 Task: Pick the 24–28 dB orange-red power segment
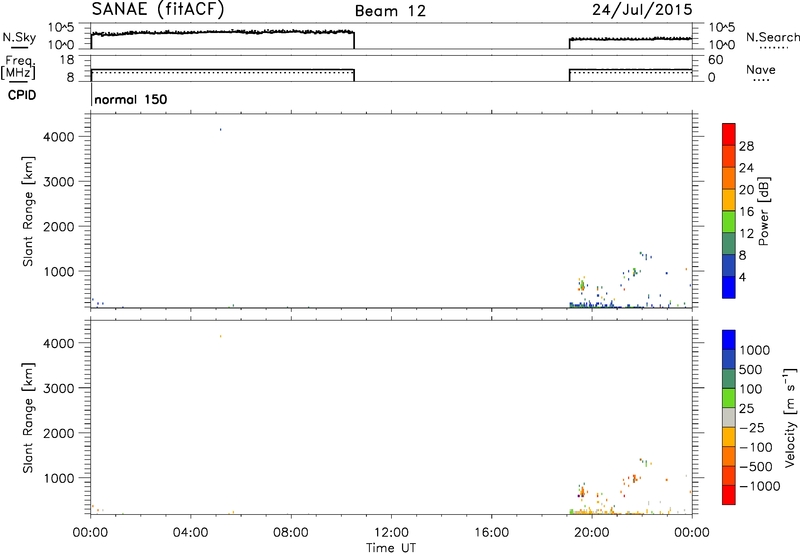(729, 156)
